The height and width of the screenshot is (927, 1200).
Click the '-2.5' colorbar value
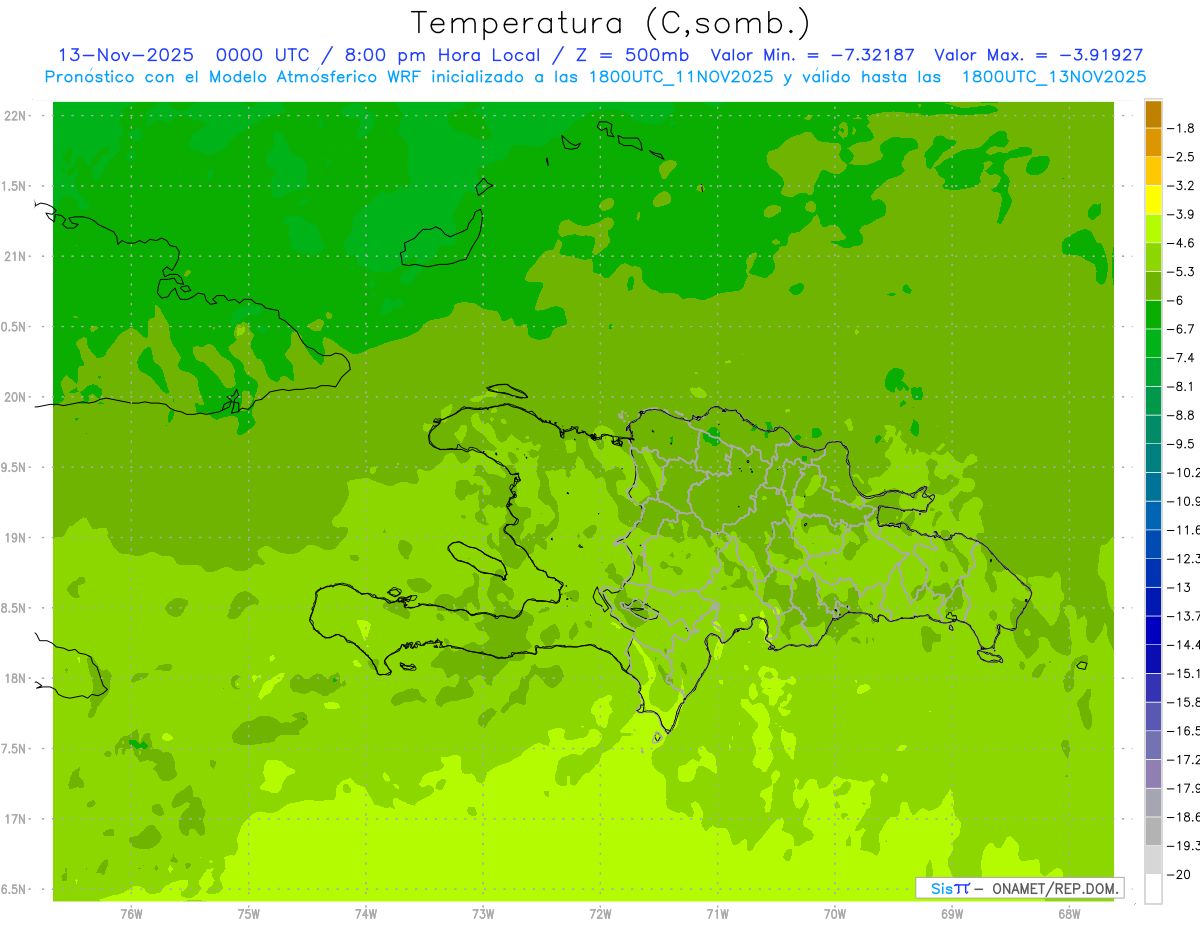point(1182,157)
